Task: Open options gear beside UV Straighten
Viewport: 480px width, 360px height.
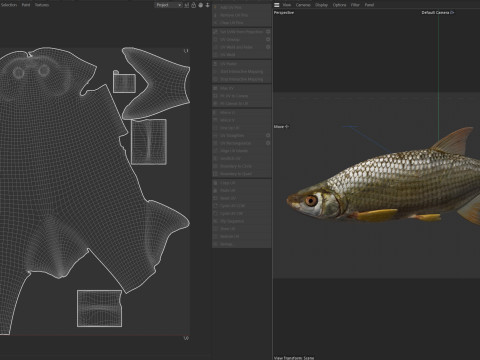Action: [x=268, y=135]
